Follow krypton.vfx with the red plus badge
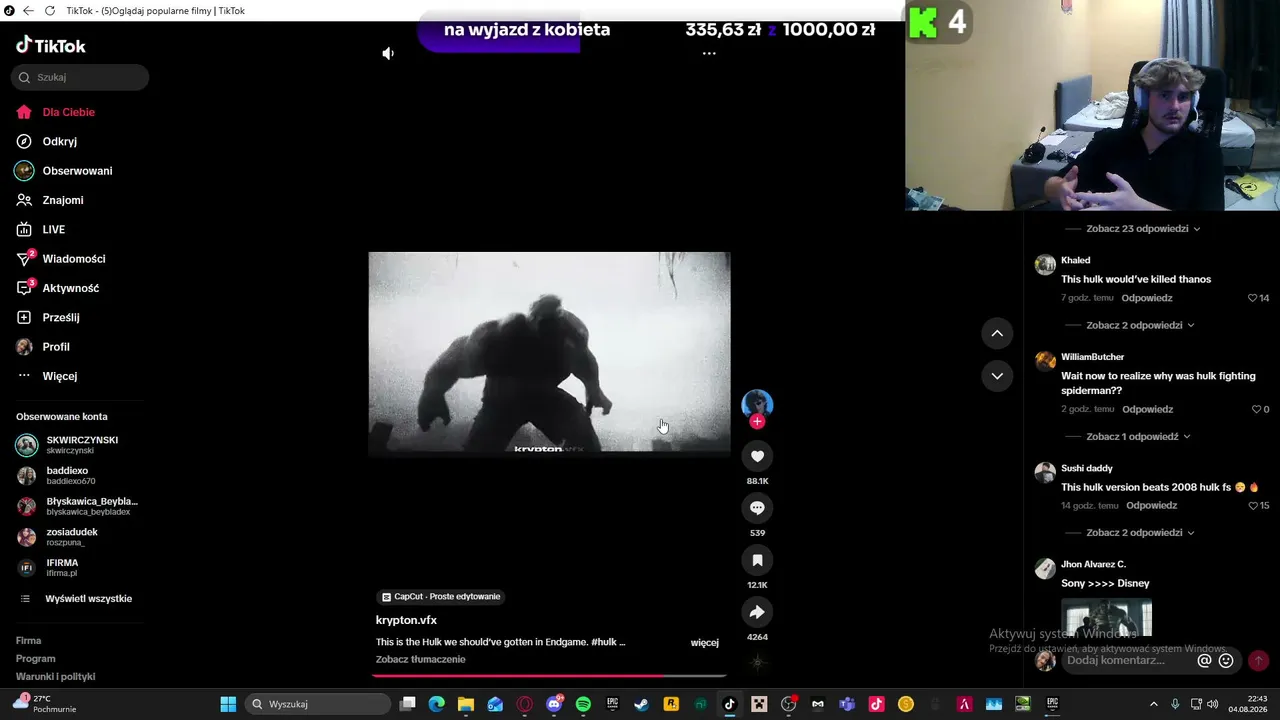The width and height of the screenshot is (1280, 720). [x=757, y=422]
